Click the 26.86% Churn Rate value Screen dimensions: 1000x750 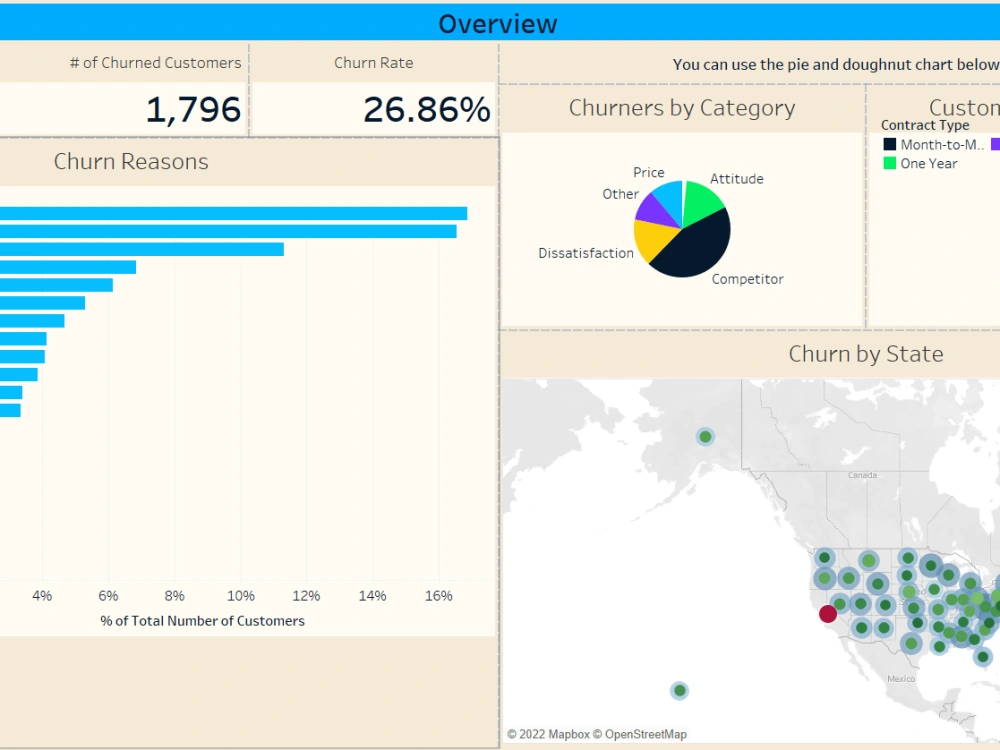[427, 105]
